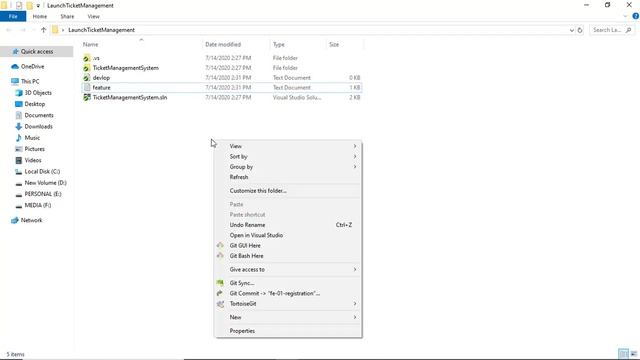
Task: Expand the Sort by submenu
Action: click(x=355, y=157)
